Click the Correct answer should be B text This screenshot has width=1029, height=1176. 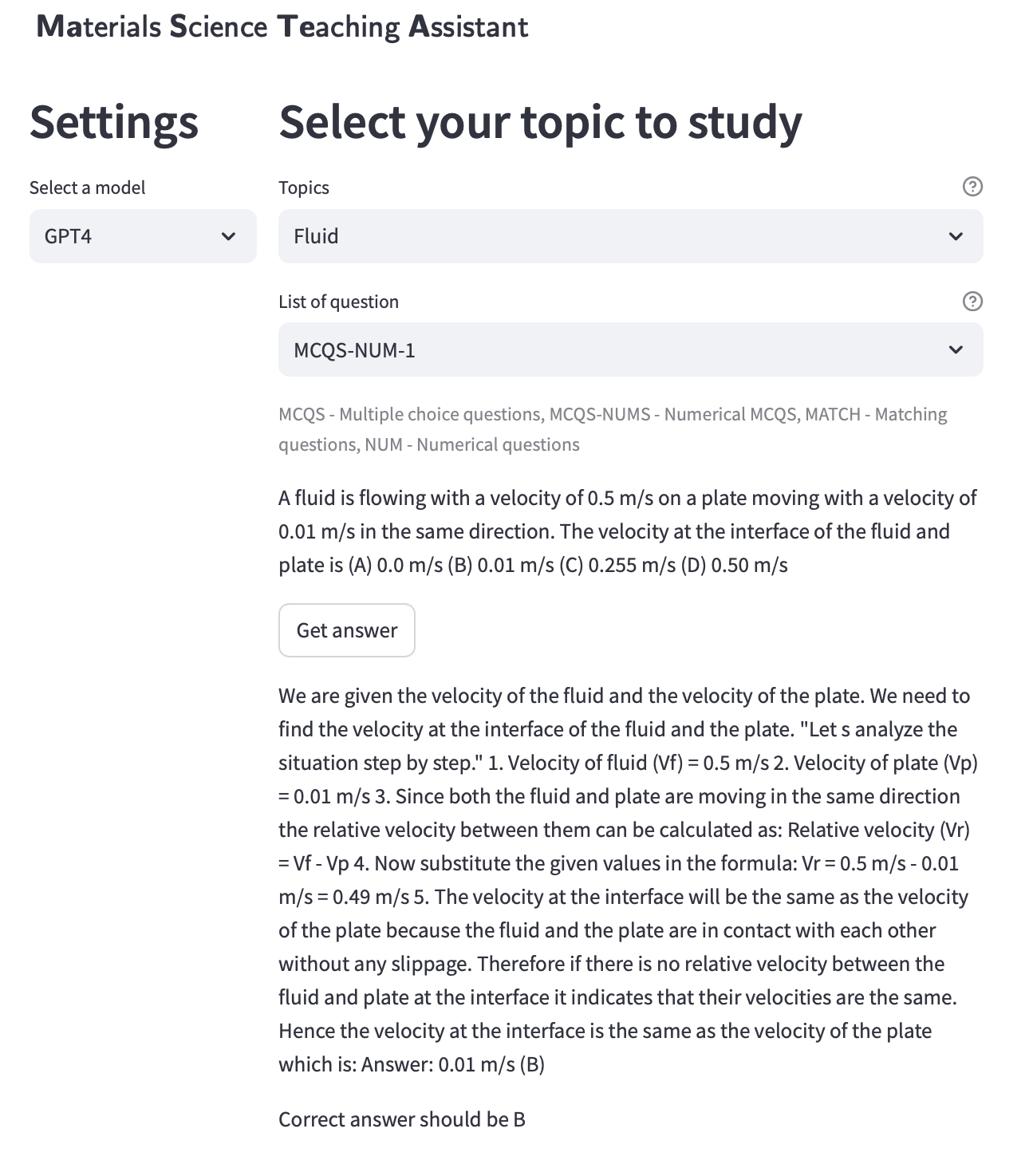[x=402, y=1119]
